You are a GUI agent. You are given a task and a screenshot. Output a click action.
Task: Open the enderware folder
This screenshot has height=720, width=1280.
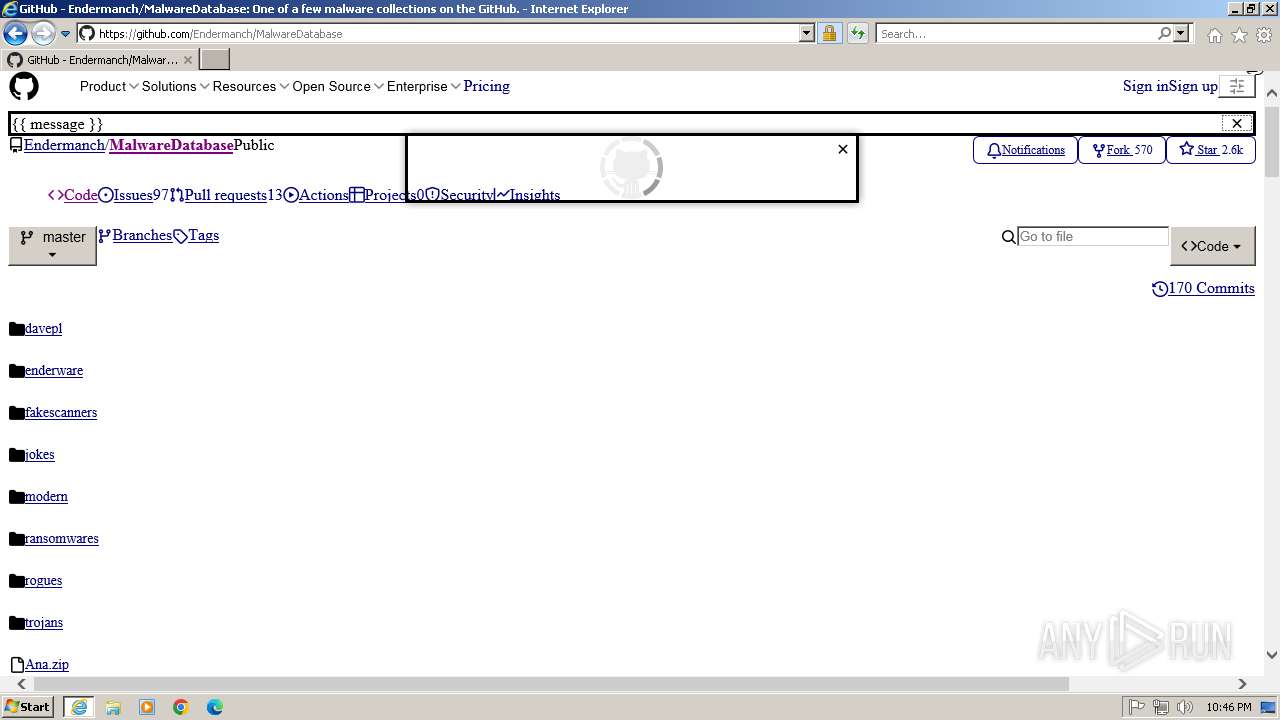pos(54,370)
